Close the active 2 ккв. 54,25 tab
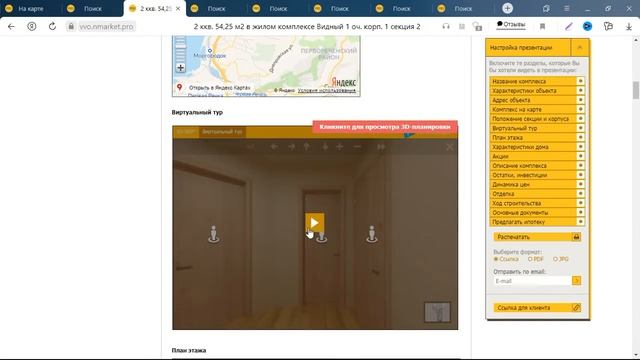This screenshot has width=640, height=360. point(178,9)
